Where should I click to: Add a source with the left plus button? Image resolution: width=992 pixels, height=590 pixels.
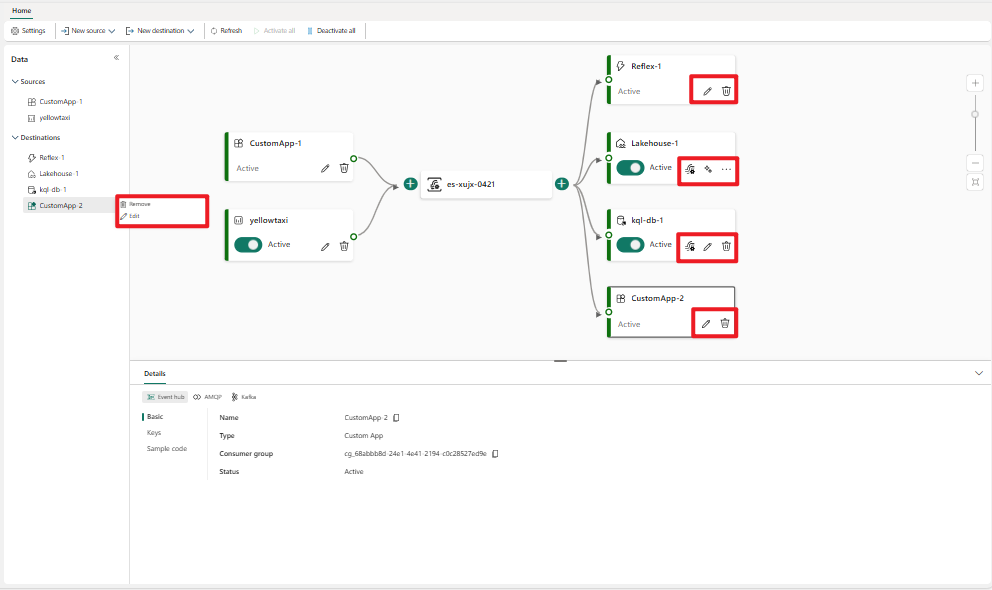411,184
